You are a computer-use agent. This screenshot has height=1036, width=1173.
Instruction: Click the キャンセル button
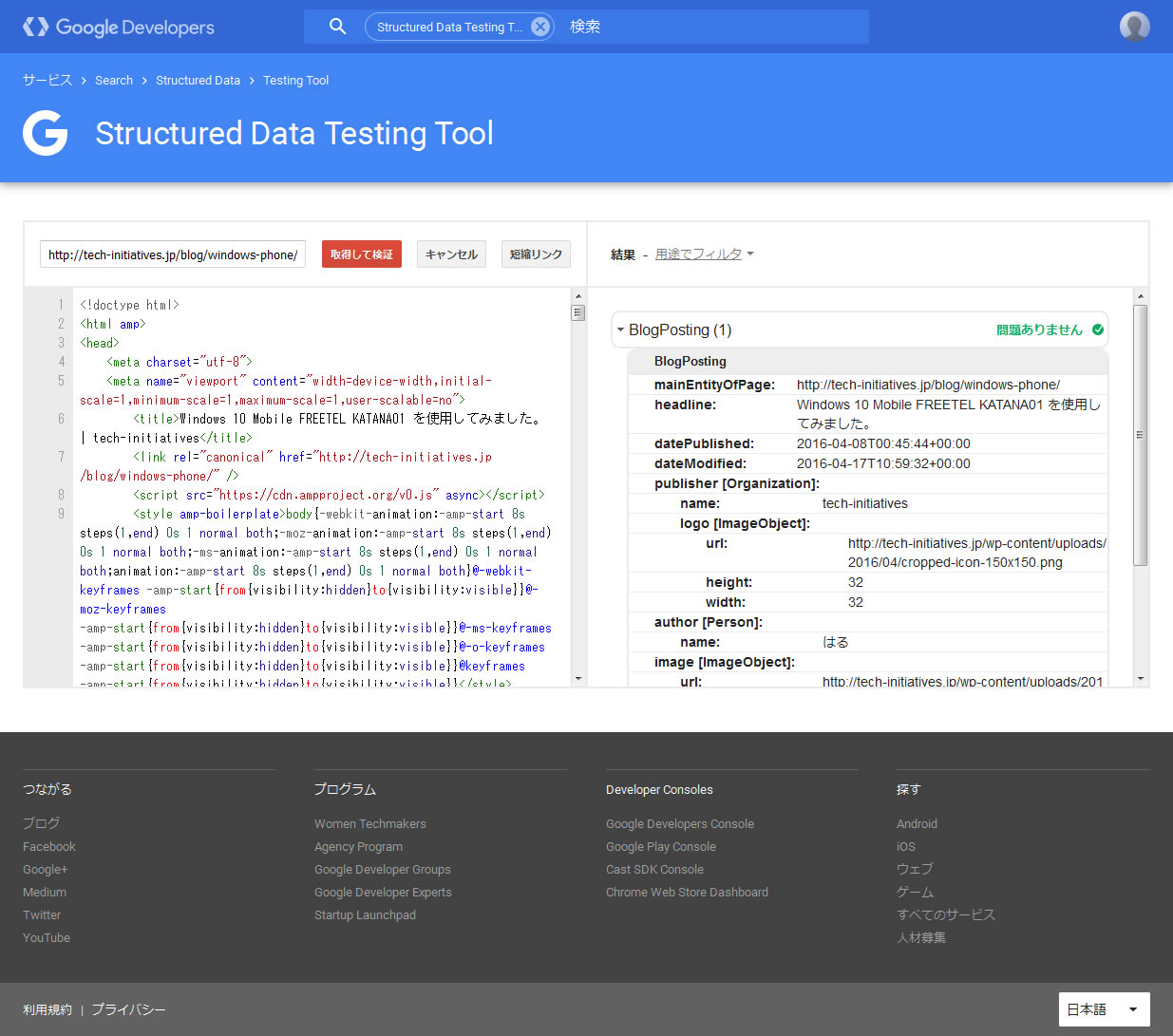452,254
